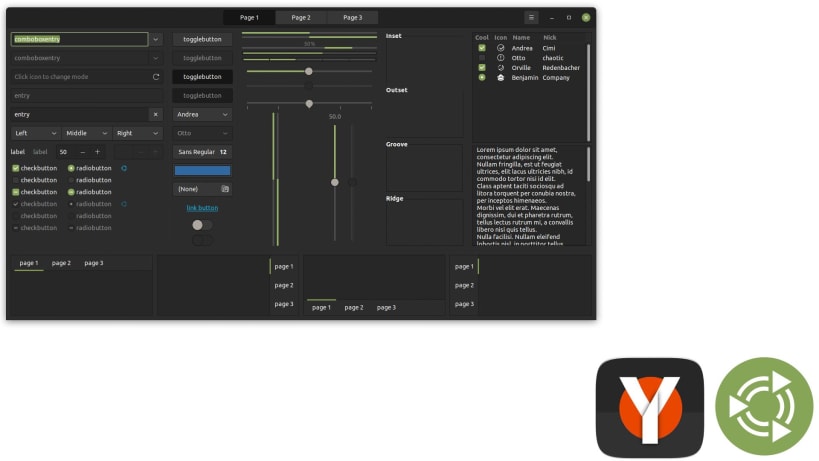Viewport: 819px width, 461px height.
Task: Open the Middle dropdown
Action: point(86,133)
